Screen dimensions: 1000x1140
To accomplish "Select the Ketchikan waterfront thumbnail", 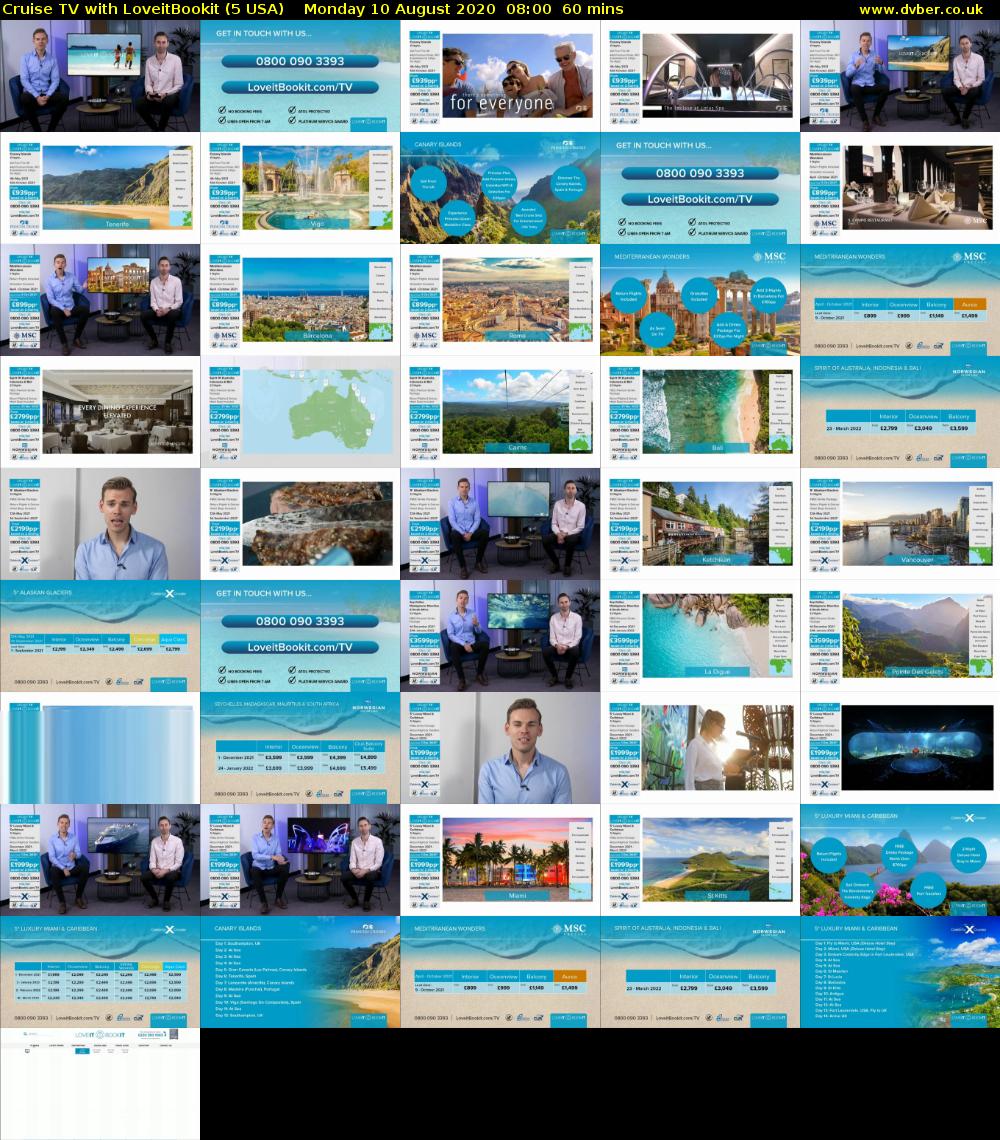I will click(700, 523).
